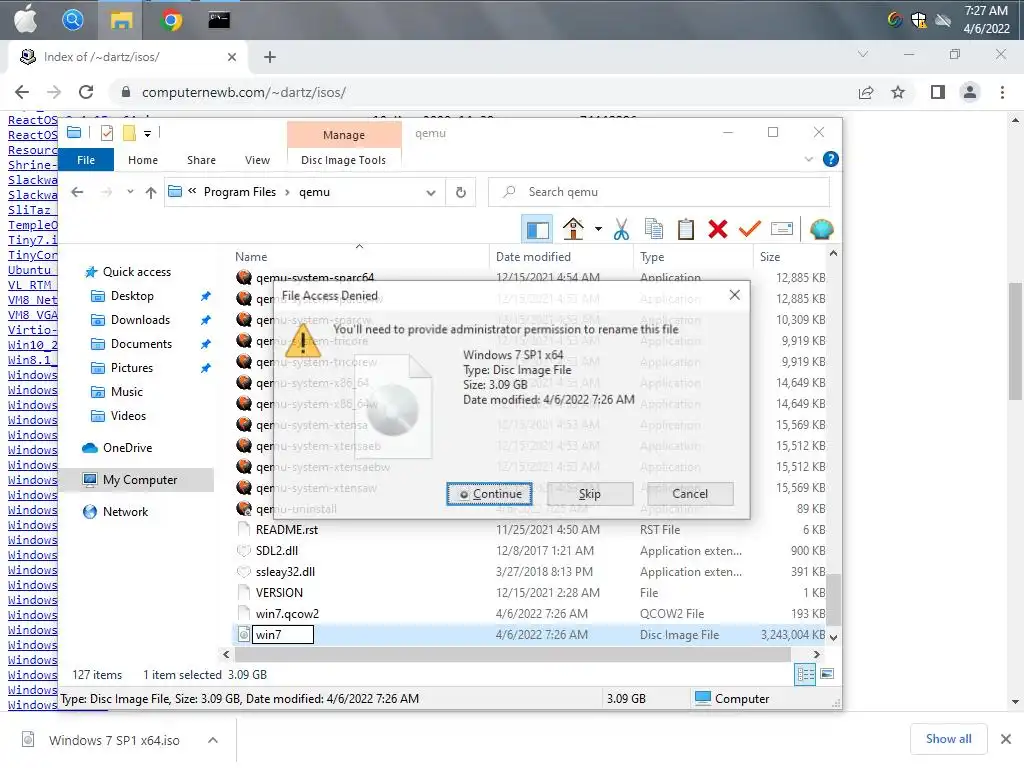The image size is (1024, 768).
Task: Toggle the preview pane toolbar icon
Action: (537, 230)
